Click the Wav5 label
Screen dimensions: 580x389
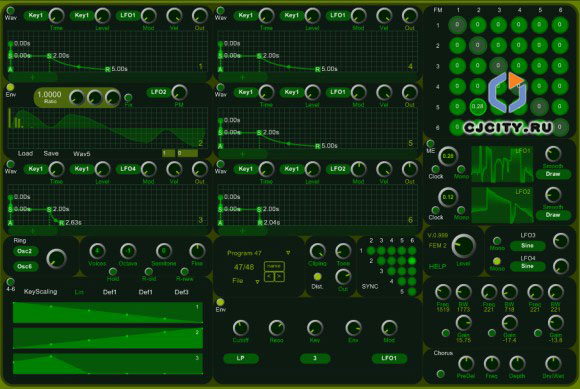coord(81,154)
